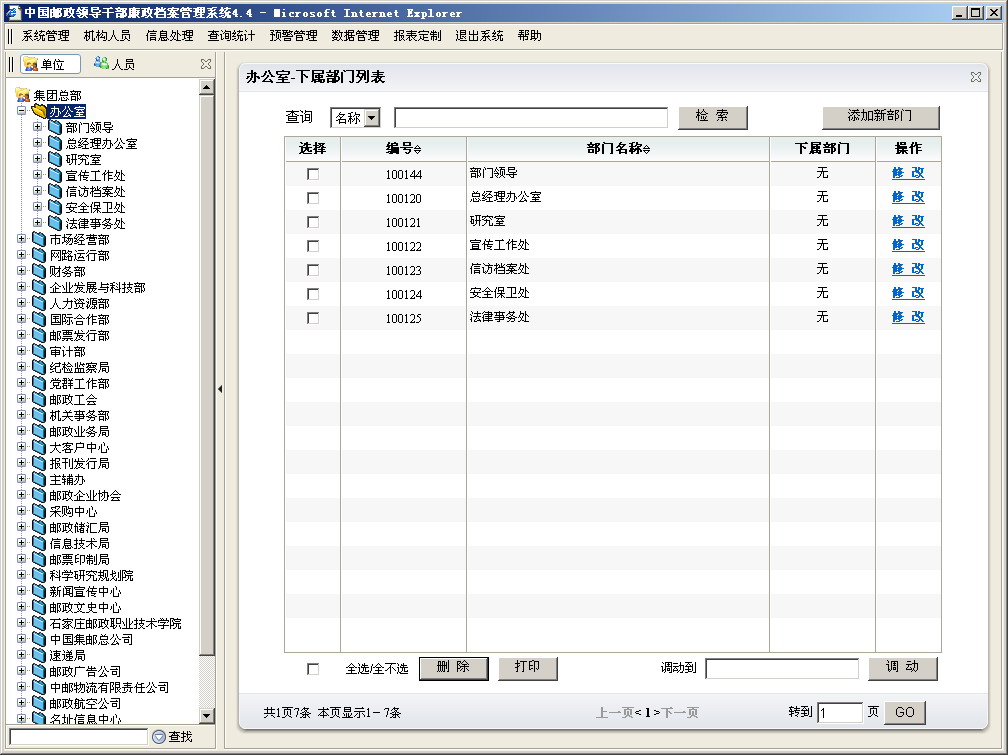The width and height of the screenshot is (1008, 755).
Task: Click the open folder icon of 办公室
Action: tap(40, 111)
